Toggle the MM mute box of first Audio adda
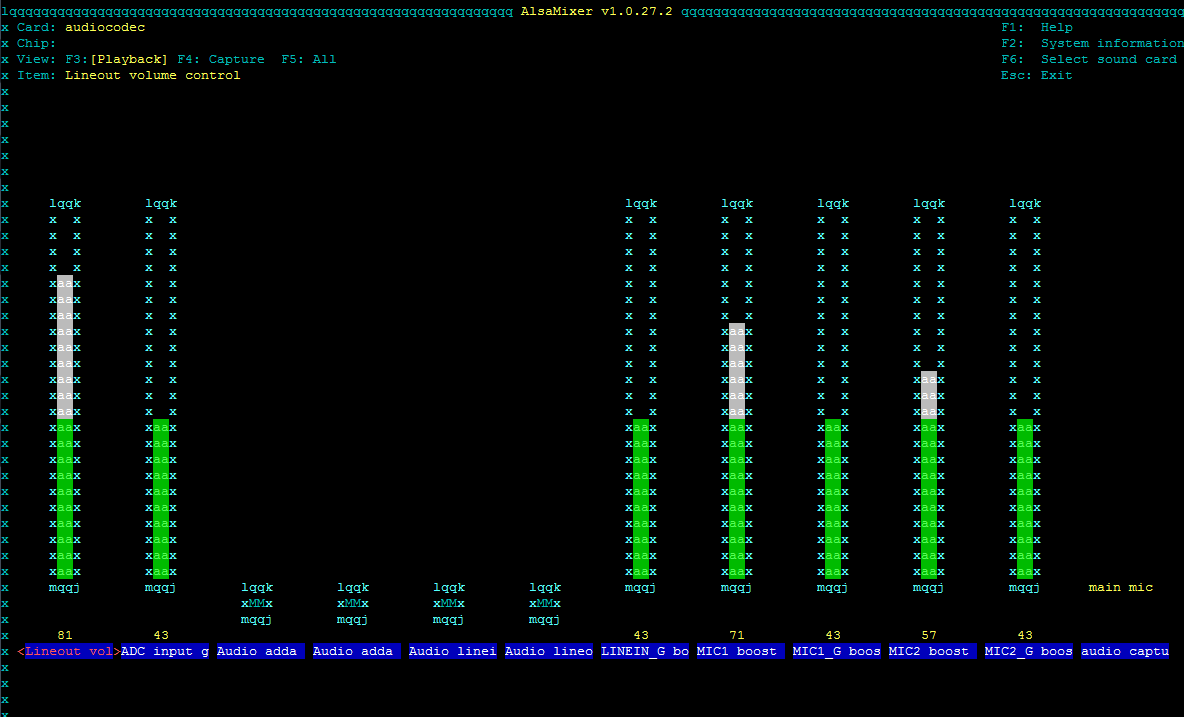1184x717 pixels. 257,604
